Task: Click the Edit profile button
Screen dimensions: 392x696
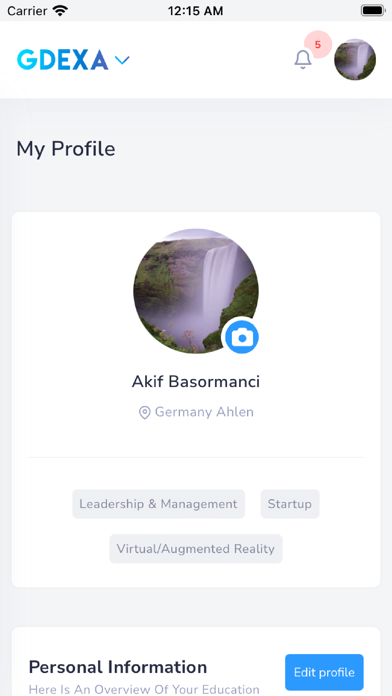Action: pos(324,672)
